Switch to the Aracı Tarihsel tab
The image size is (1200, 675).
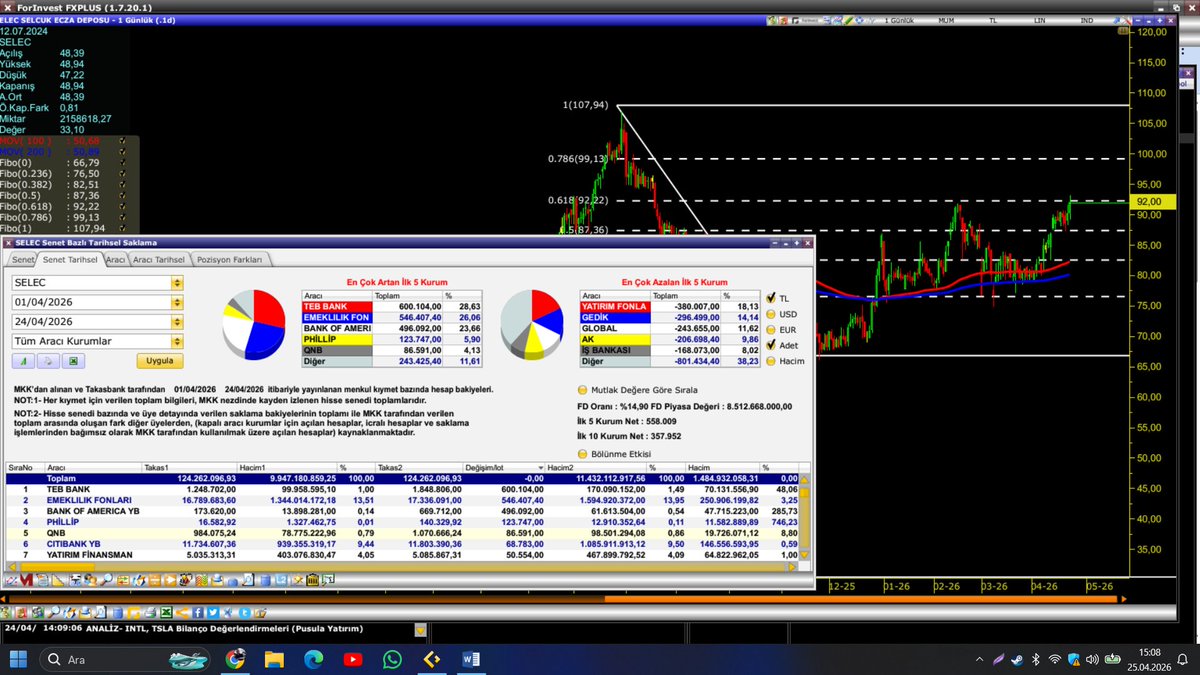(160, 259)
